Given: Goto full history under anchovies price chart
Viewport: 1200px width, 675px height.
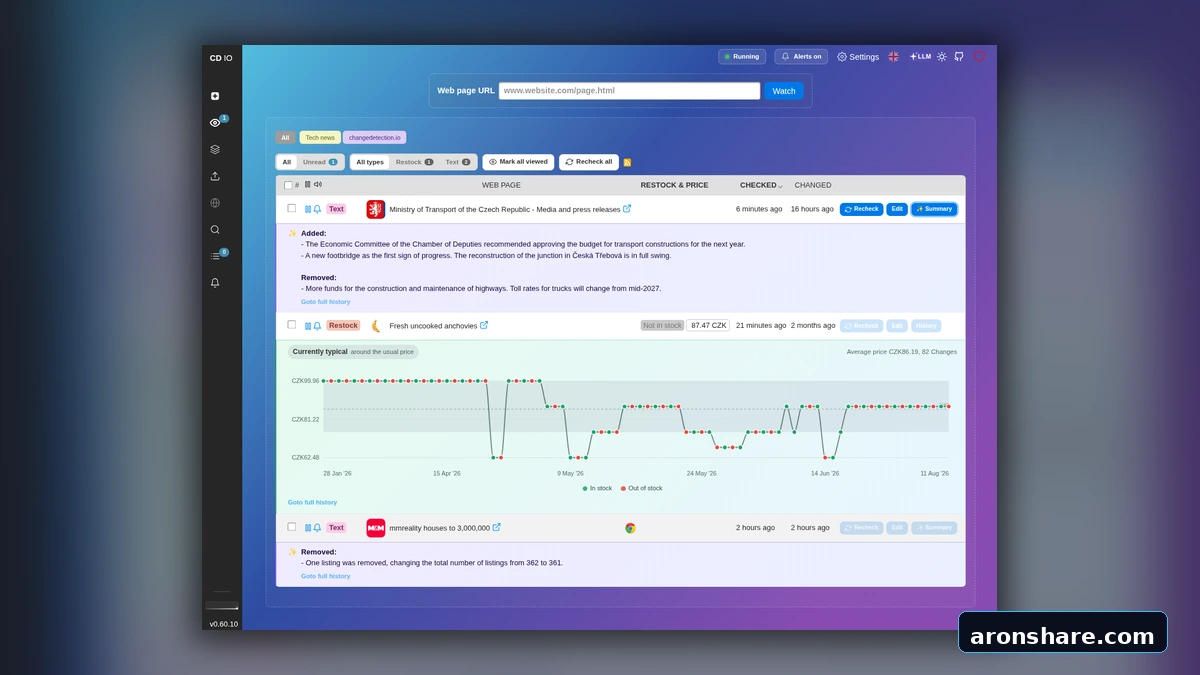Looking at the screenshot, I should (312, 502).
